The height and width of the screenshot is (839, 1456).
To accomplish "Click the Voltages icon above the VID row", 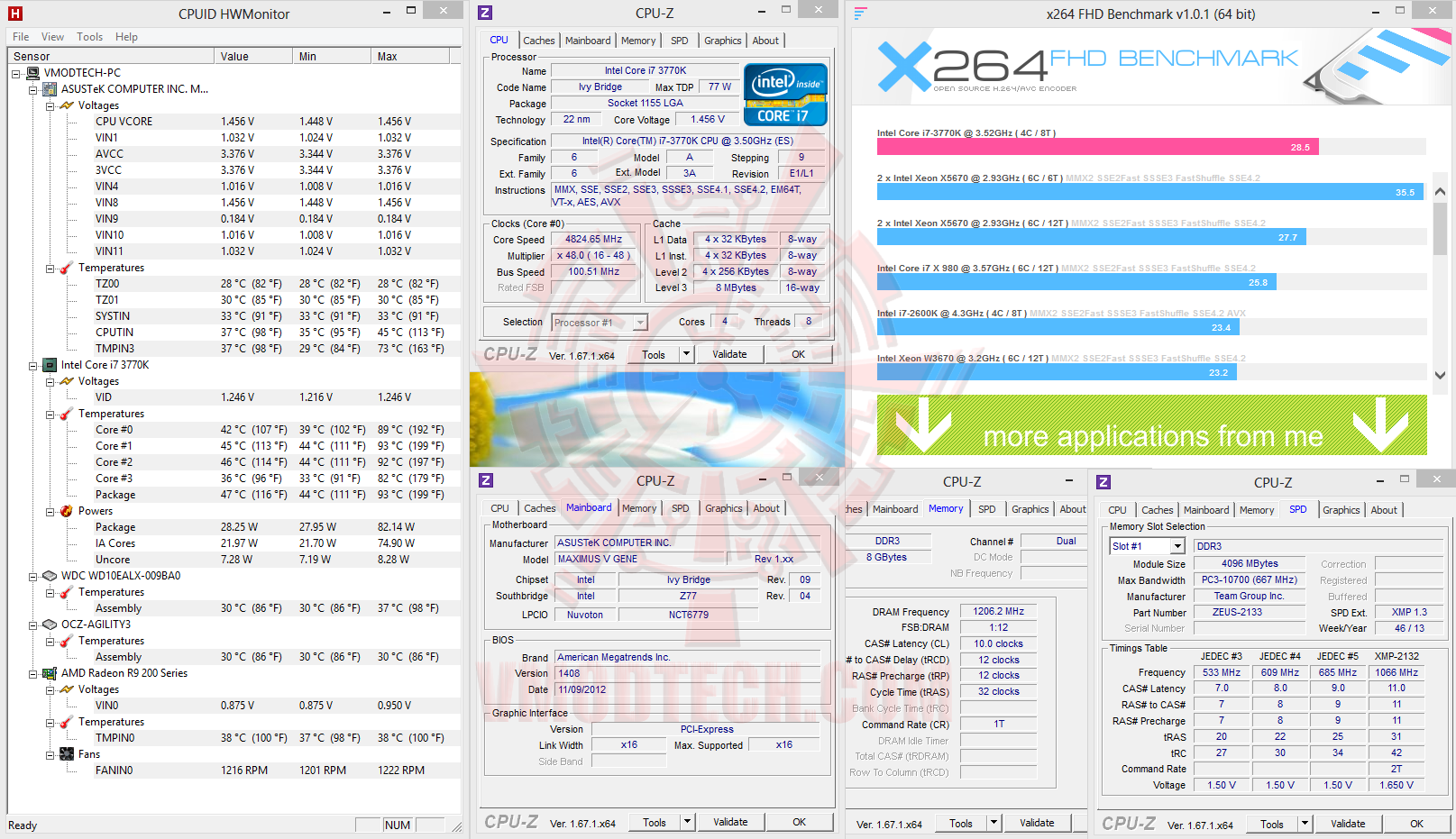I will pyautogui.click(x=67, y=381).
